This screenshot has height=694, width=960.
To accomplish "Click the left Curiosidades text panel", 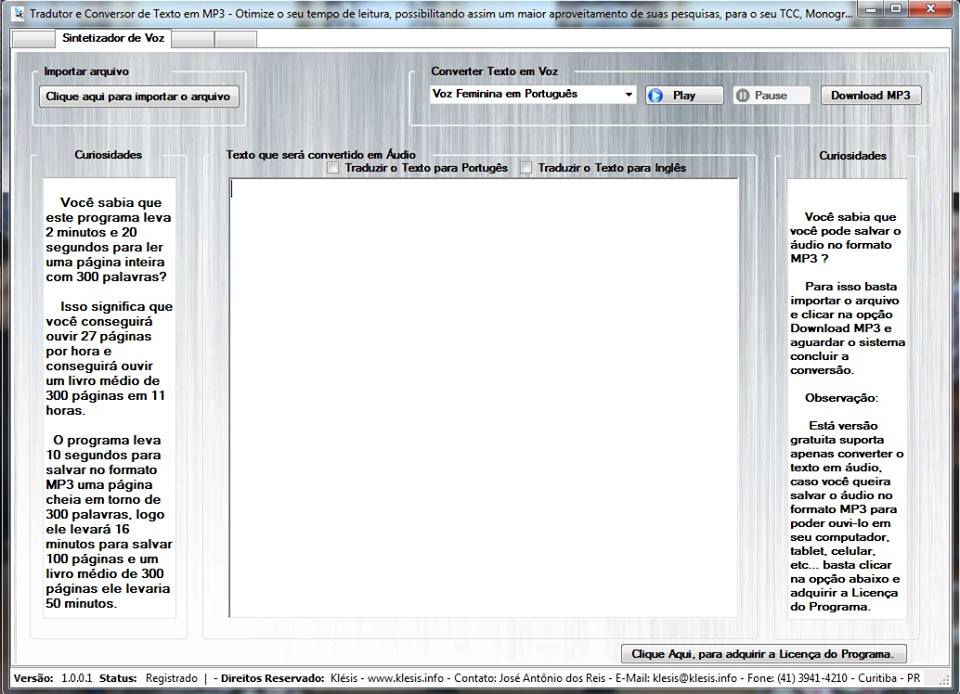I will (109, 398).
